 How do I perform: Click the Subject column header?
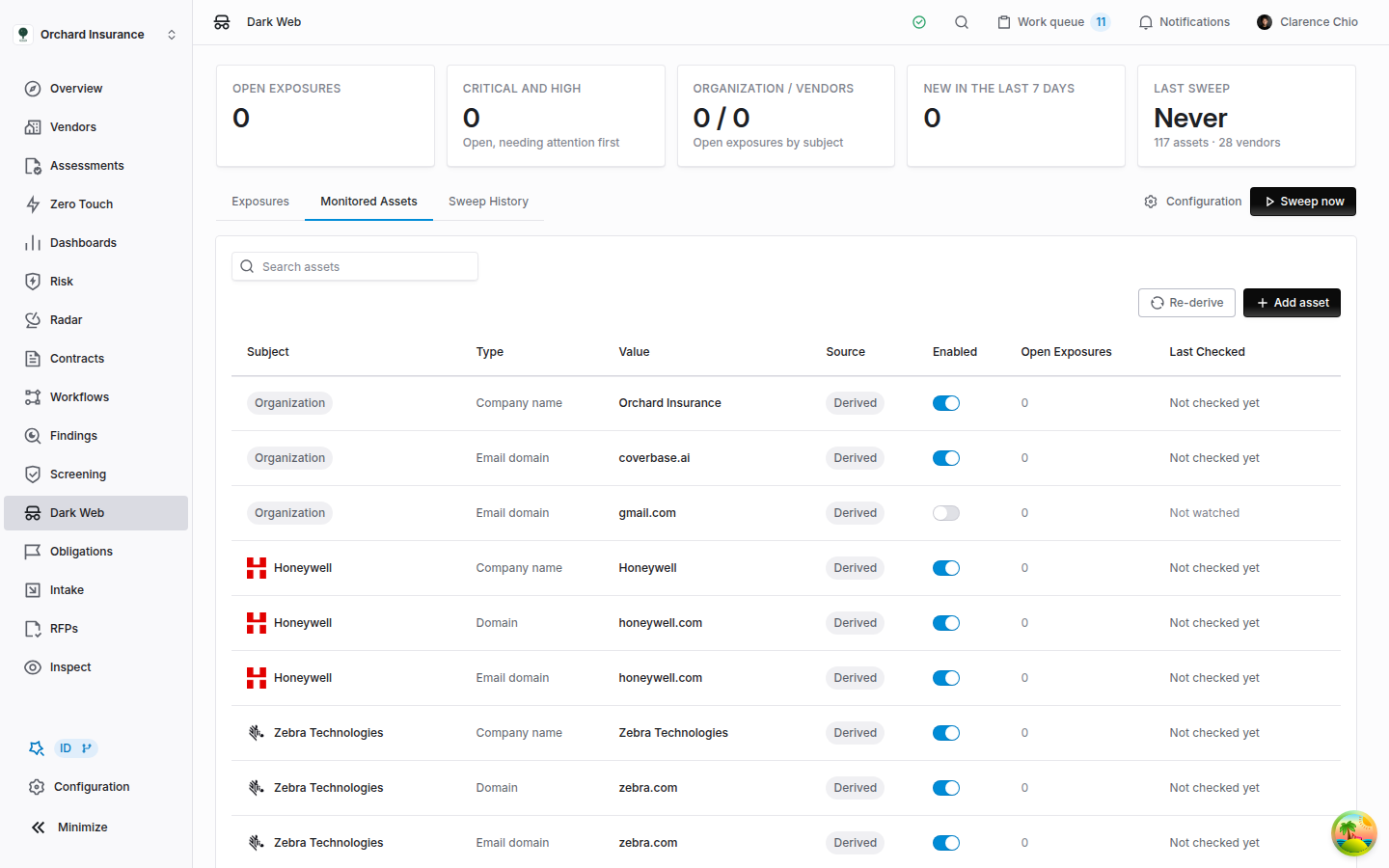(x=268, y=352)
